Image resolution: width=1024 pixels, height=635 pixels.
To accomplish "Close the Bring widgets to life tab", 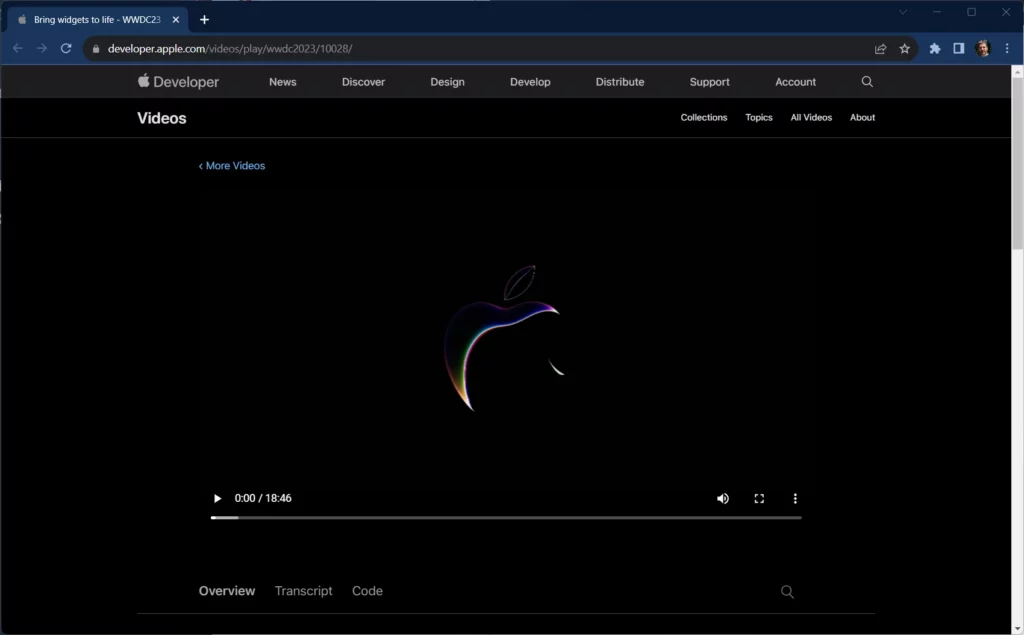I will pyautogui.click(x=176, y=20).
